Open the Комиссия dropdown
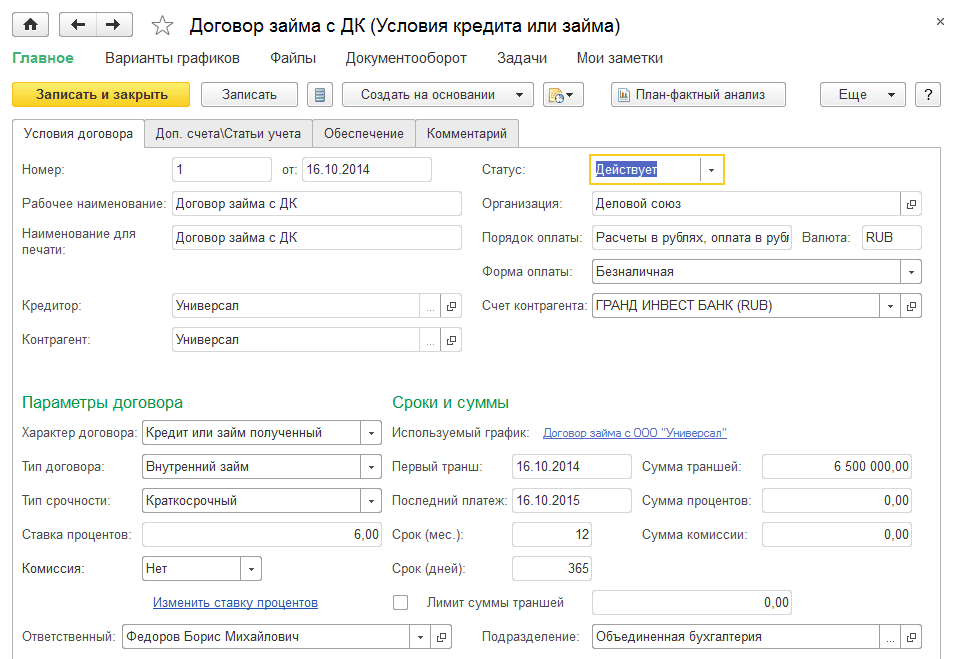The image size is (958, 659). pos(250,569)
